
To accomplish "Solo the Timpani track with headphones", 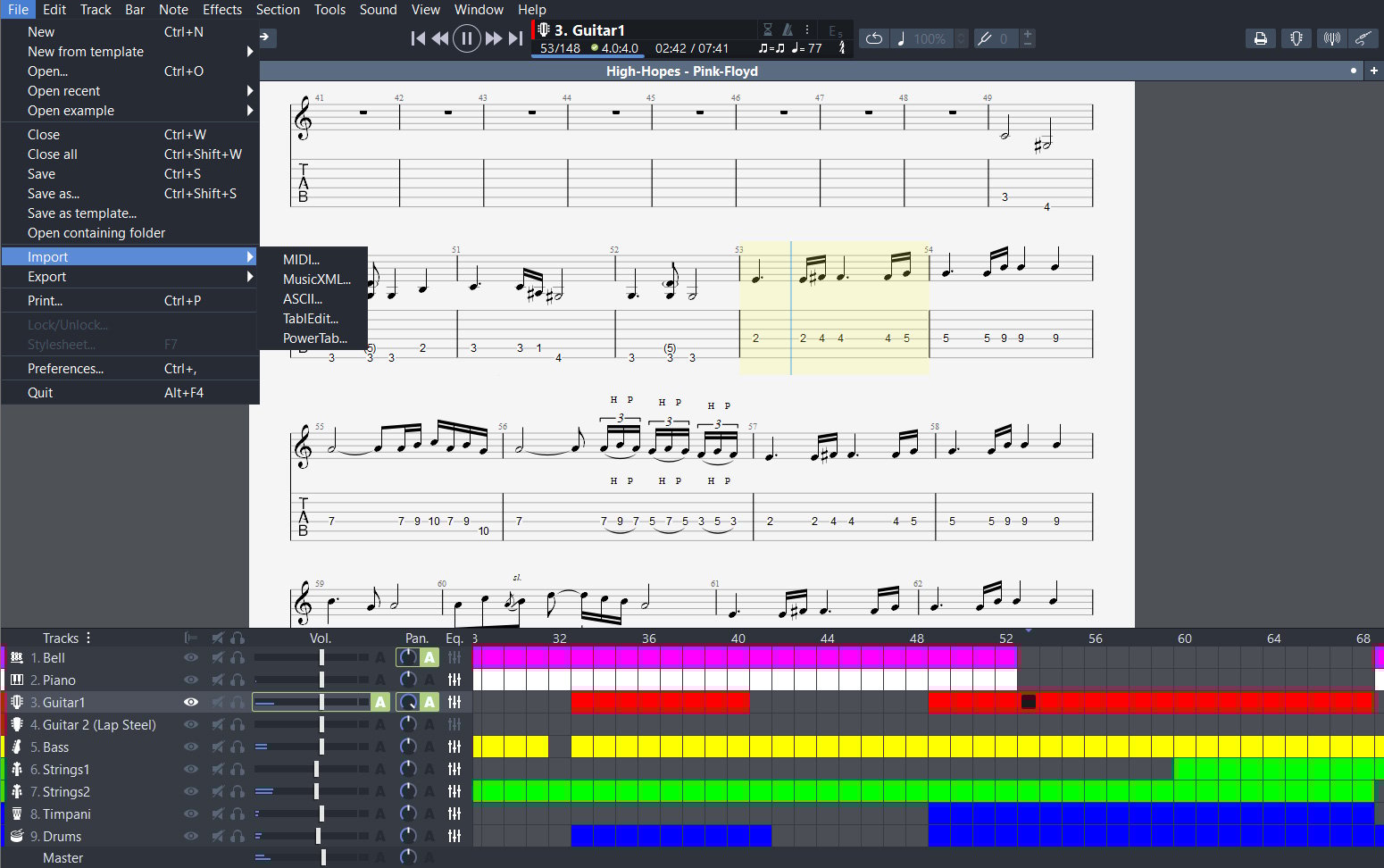I will (238, 814).
